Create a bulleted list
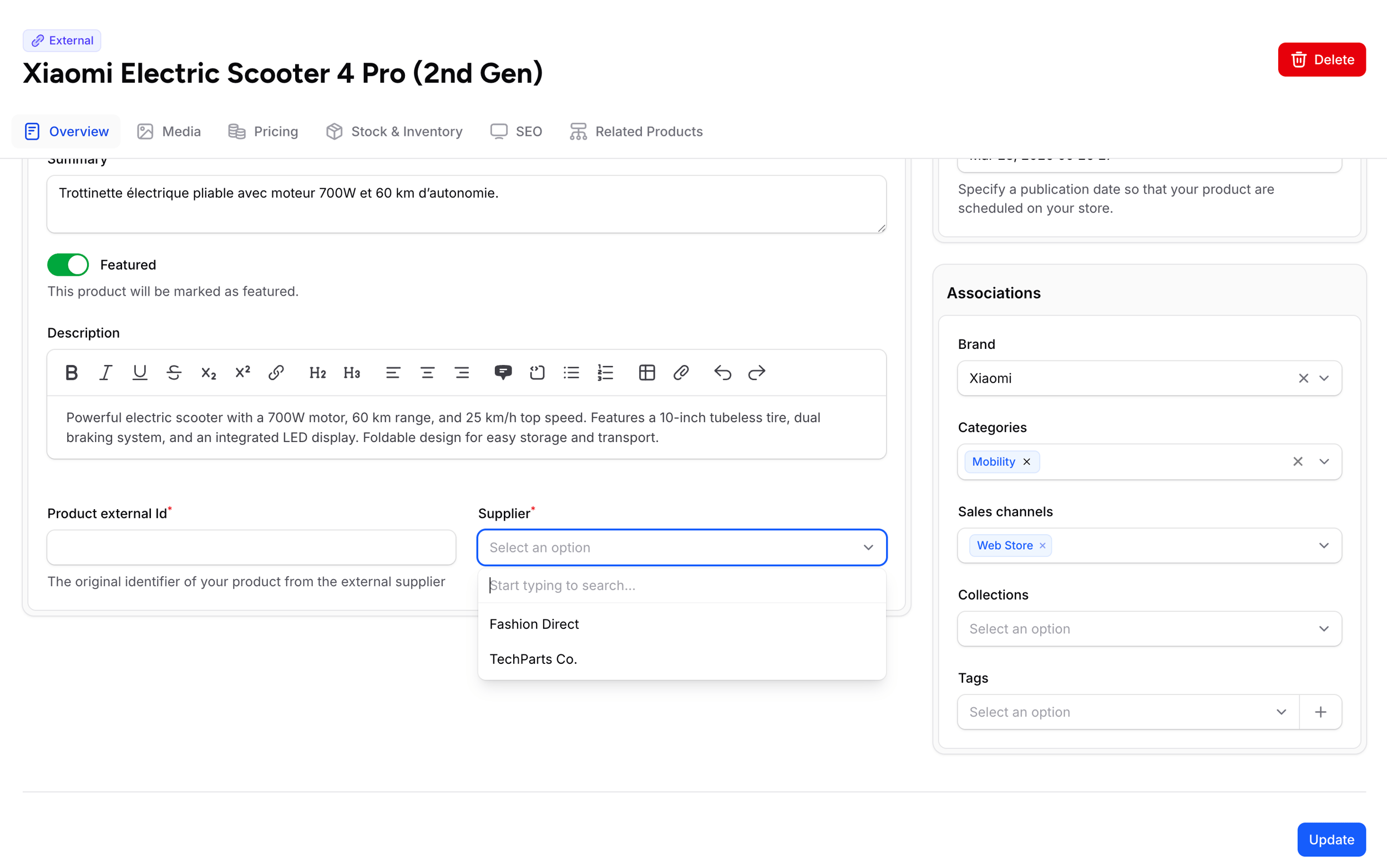Screen dimensions: 1387x868 [x=571, y=373]
